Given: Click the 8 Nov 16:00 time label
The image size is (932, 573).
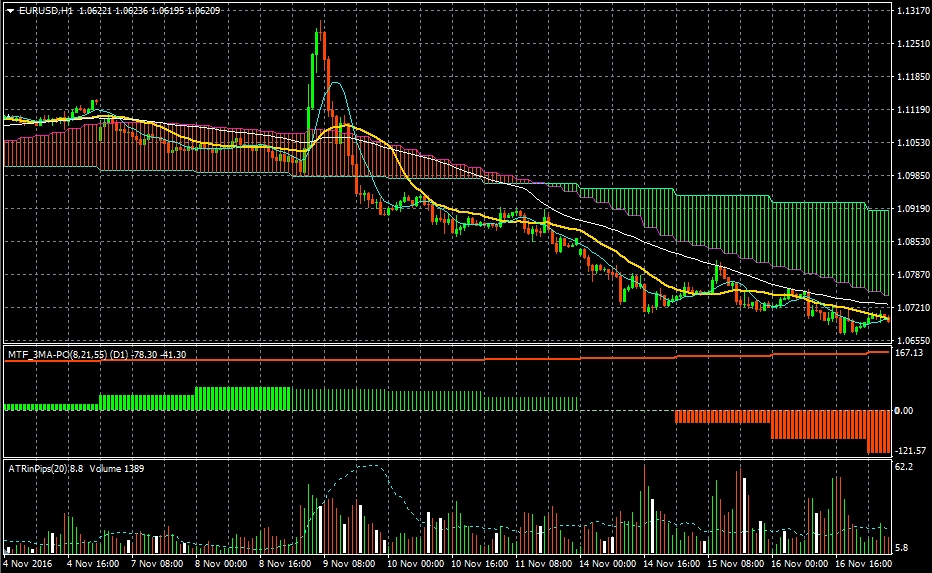Looking at the screenshot, I should tap(285, 563).
